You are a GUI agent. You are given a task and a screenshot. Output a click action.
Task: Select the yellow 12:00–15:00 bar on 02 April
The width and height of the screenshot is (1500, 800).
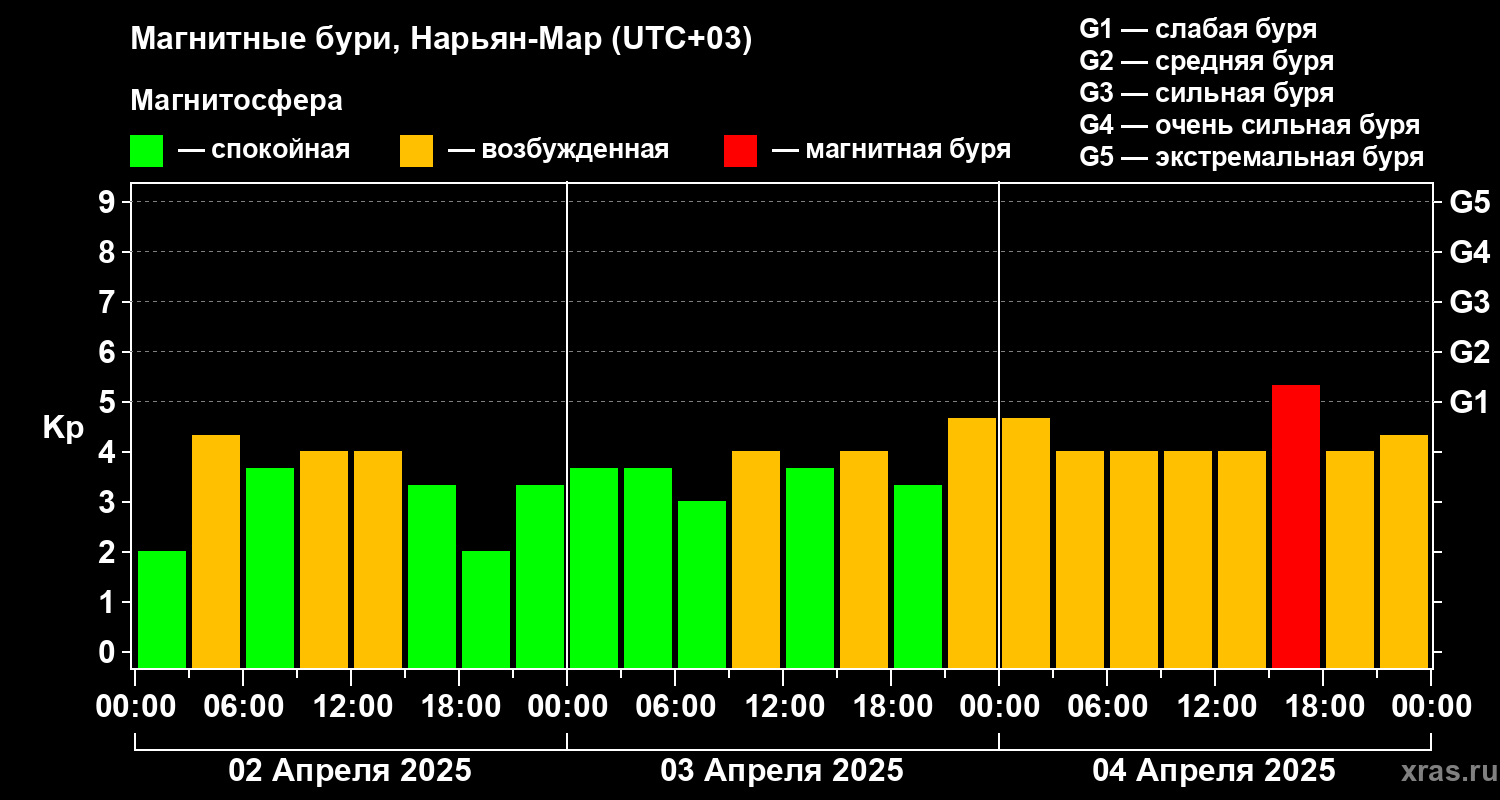[378, 559]
